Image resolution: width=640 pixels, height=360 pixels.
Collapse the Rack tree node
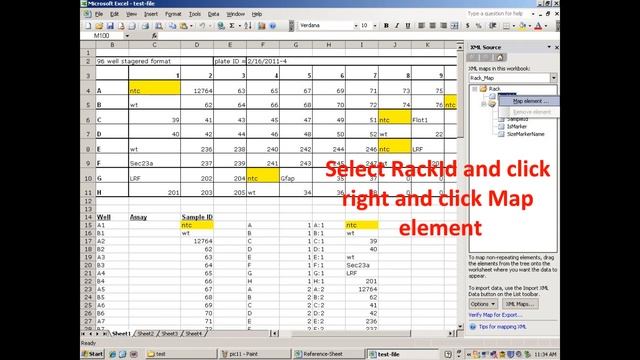pyautogui.click(x=475, y=89)
